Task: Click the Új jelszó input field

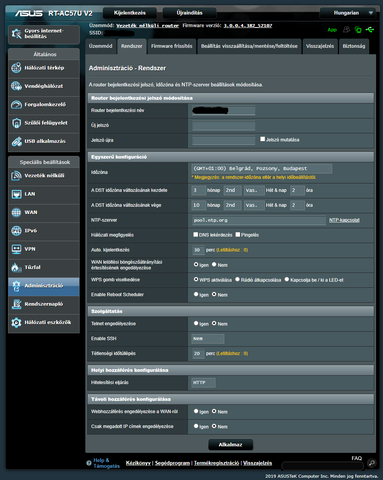Action: (224, 126)
